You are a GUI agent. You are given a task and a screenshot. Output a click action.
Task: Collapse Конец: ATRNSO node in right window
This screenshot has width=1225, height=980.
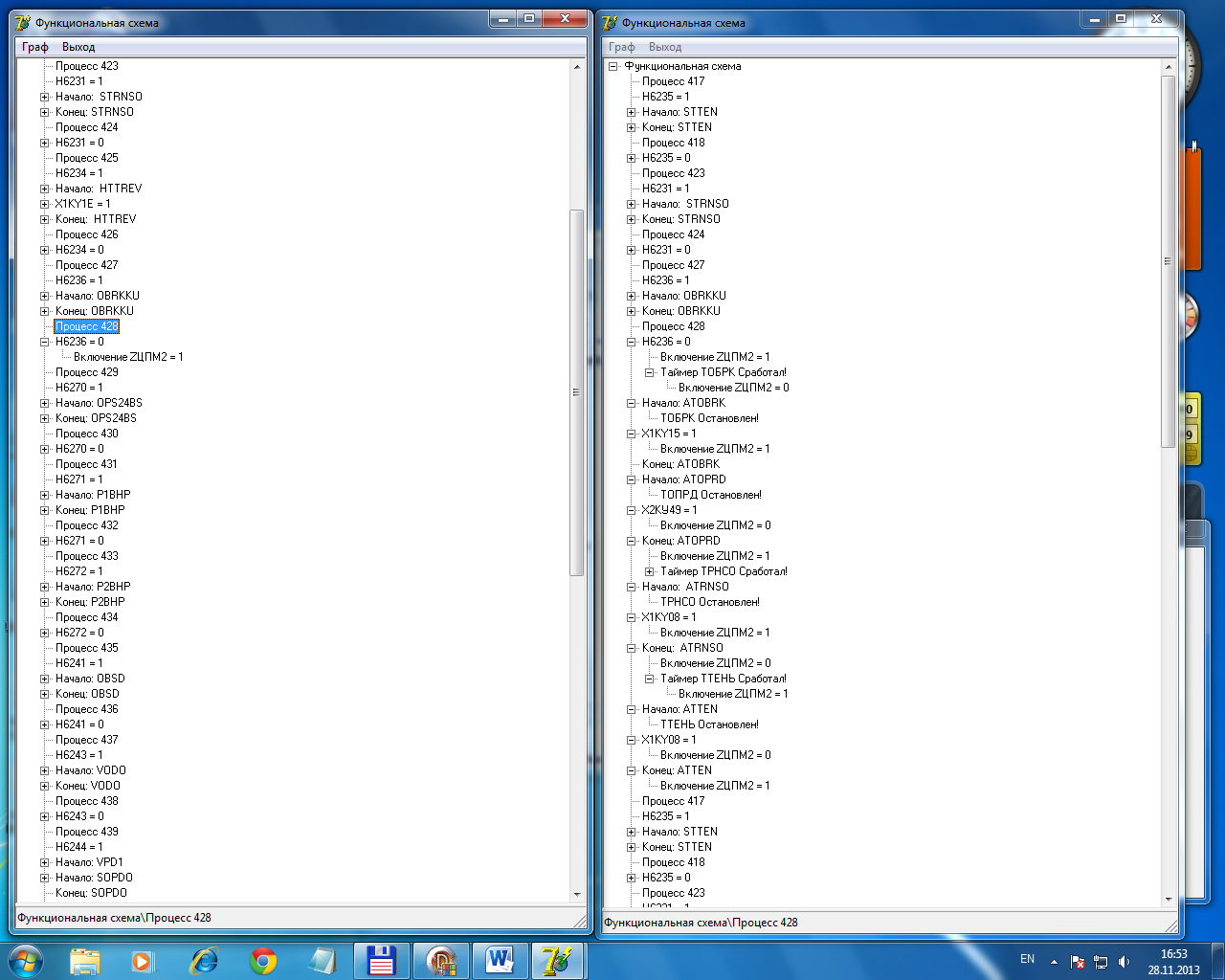coord(631,648)
